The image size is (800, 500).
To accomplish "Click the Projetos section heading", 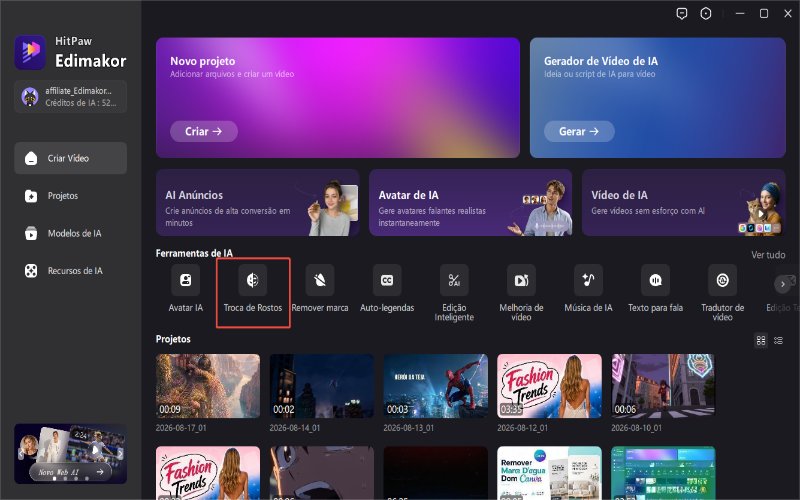I will coord(173,339).
